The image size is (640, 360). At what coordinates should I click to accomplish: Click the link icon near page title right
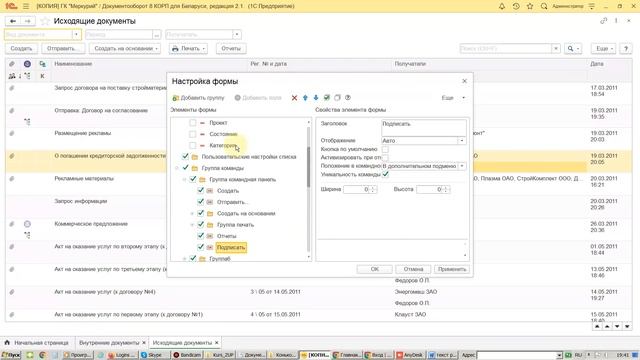[x=603, y=21]
